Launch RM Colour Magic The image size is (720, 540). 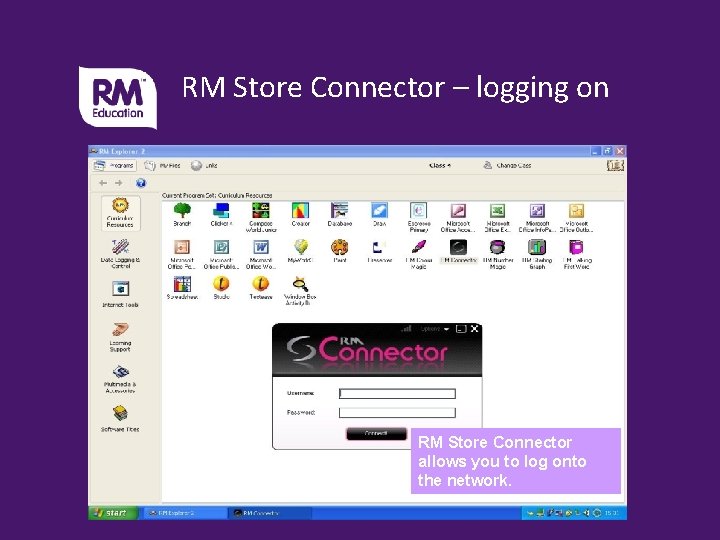coord(418,254)
